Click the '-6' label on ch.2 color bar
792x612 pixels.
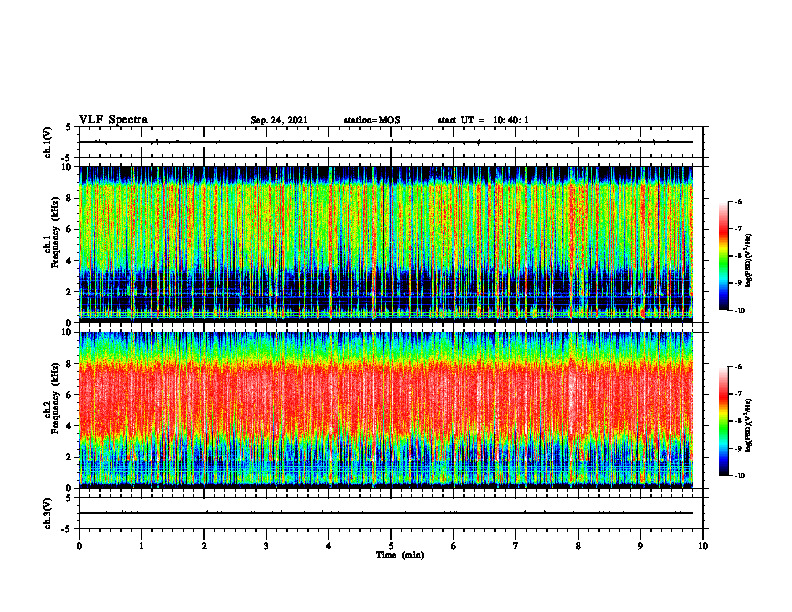click(x=738, y=367)
